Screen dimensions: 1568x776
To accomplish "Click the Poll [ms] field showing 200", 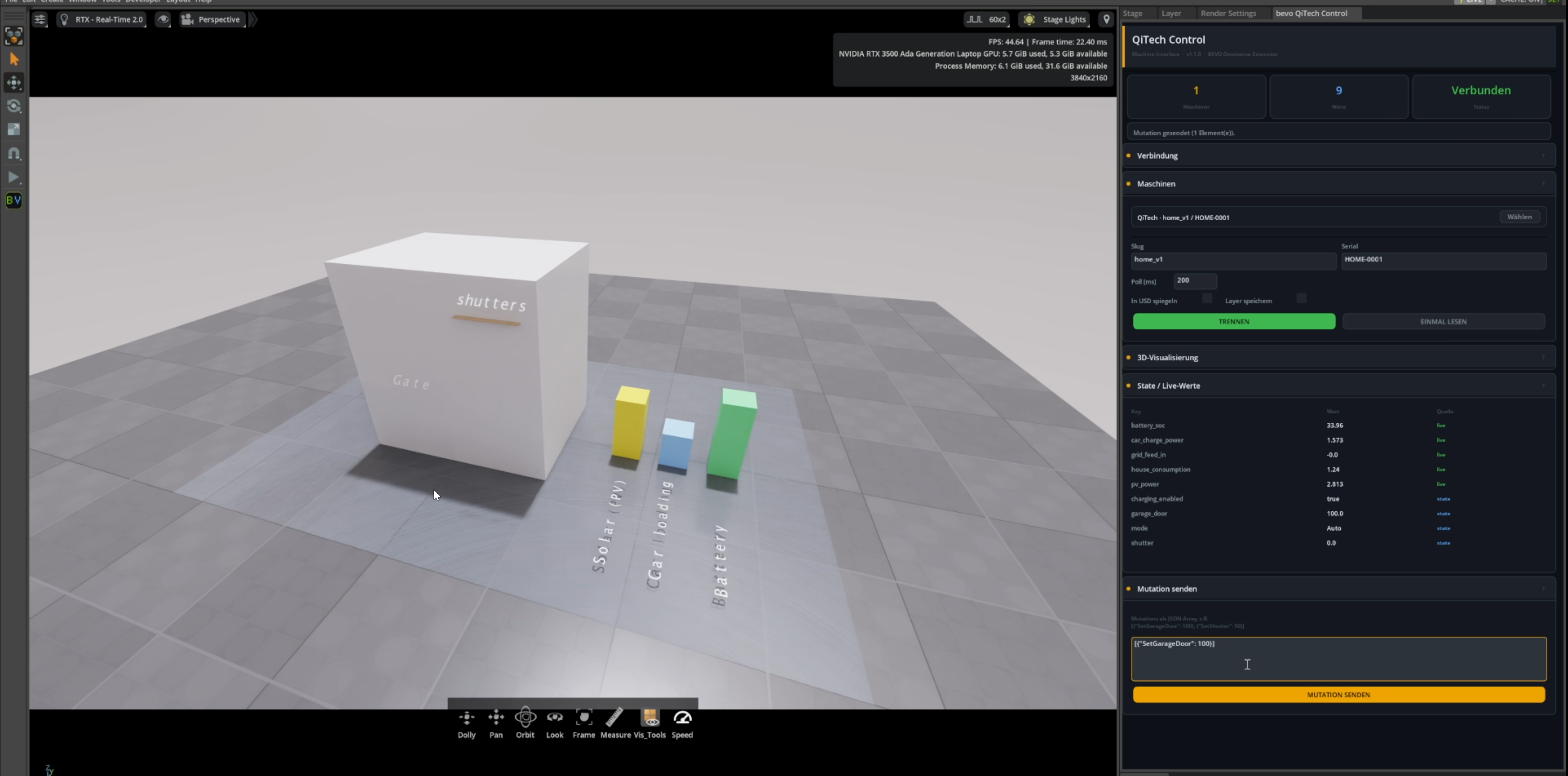I will coord(1195,281).
